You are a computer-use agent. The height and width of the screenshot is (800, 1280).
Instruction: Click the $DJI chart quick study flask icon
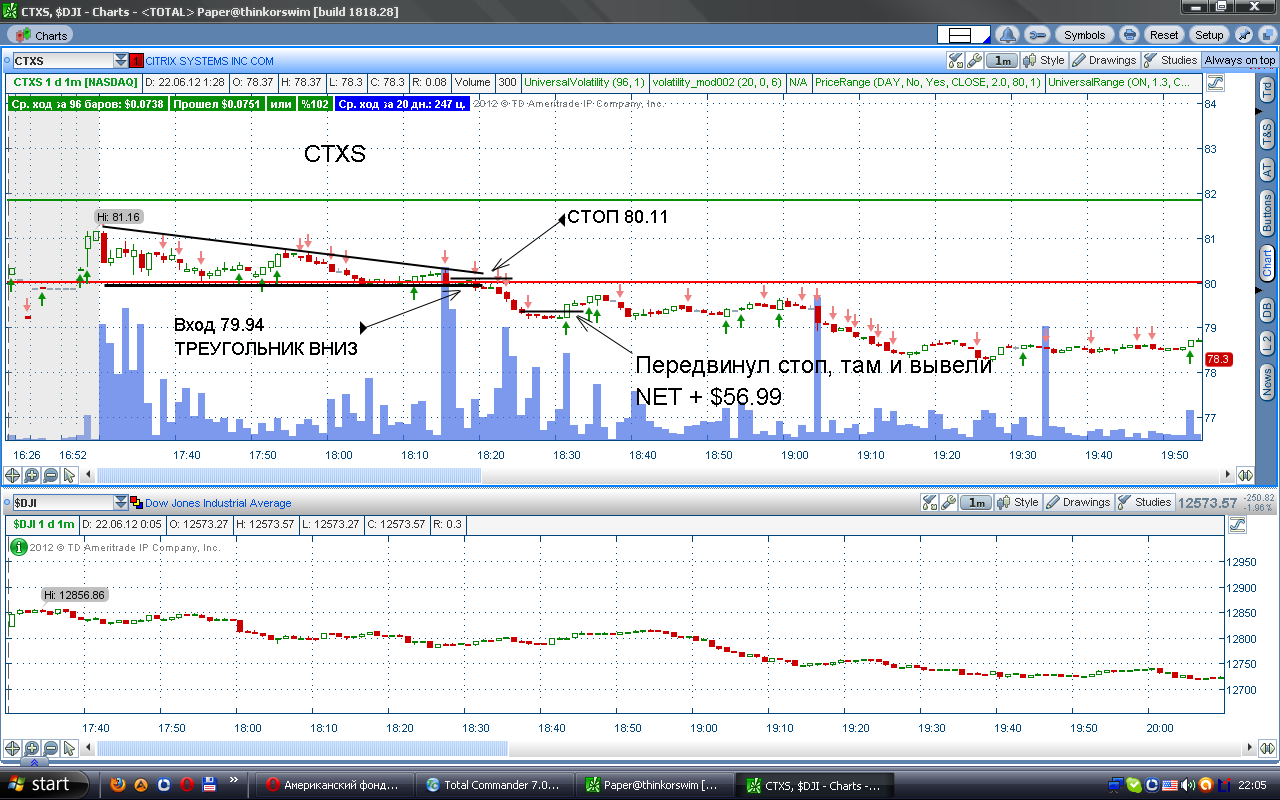pos(929,503)
